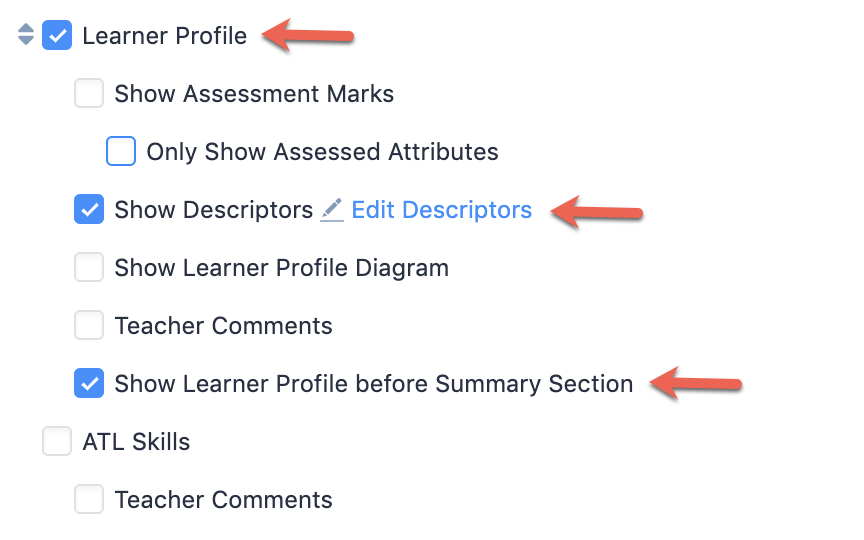This screenshot has height=540, width=864.
Task: Click the Show Assessment Marks label text
Action: tap(254, 94)
